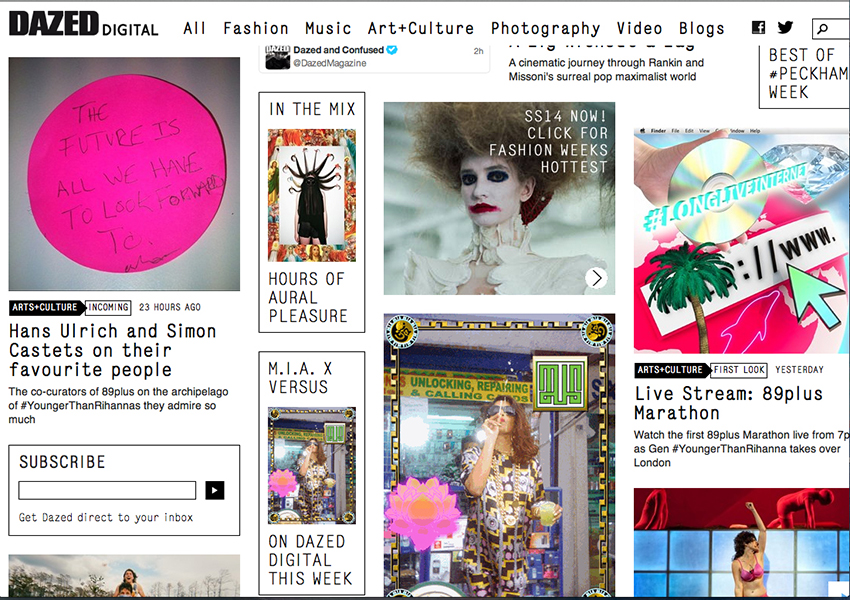Click 'YESTERDAY' timestamp
Screen dimensions: 850x600
click(799, 370)
